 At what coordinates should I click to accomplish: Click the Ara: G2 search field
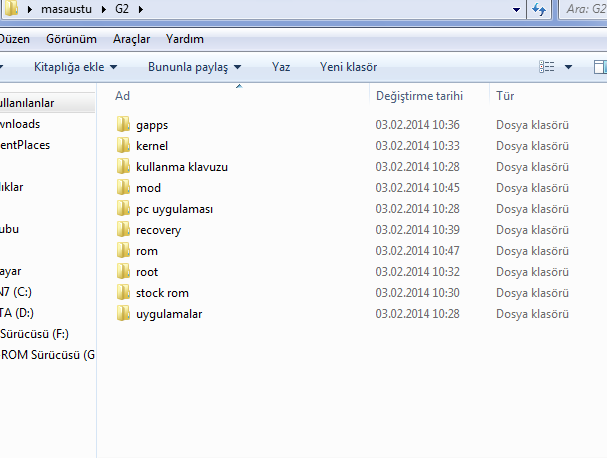[583, 9]
